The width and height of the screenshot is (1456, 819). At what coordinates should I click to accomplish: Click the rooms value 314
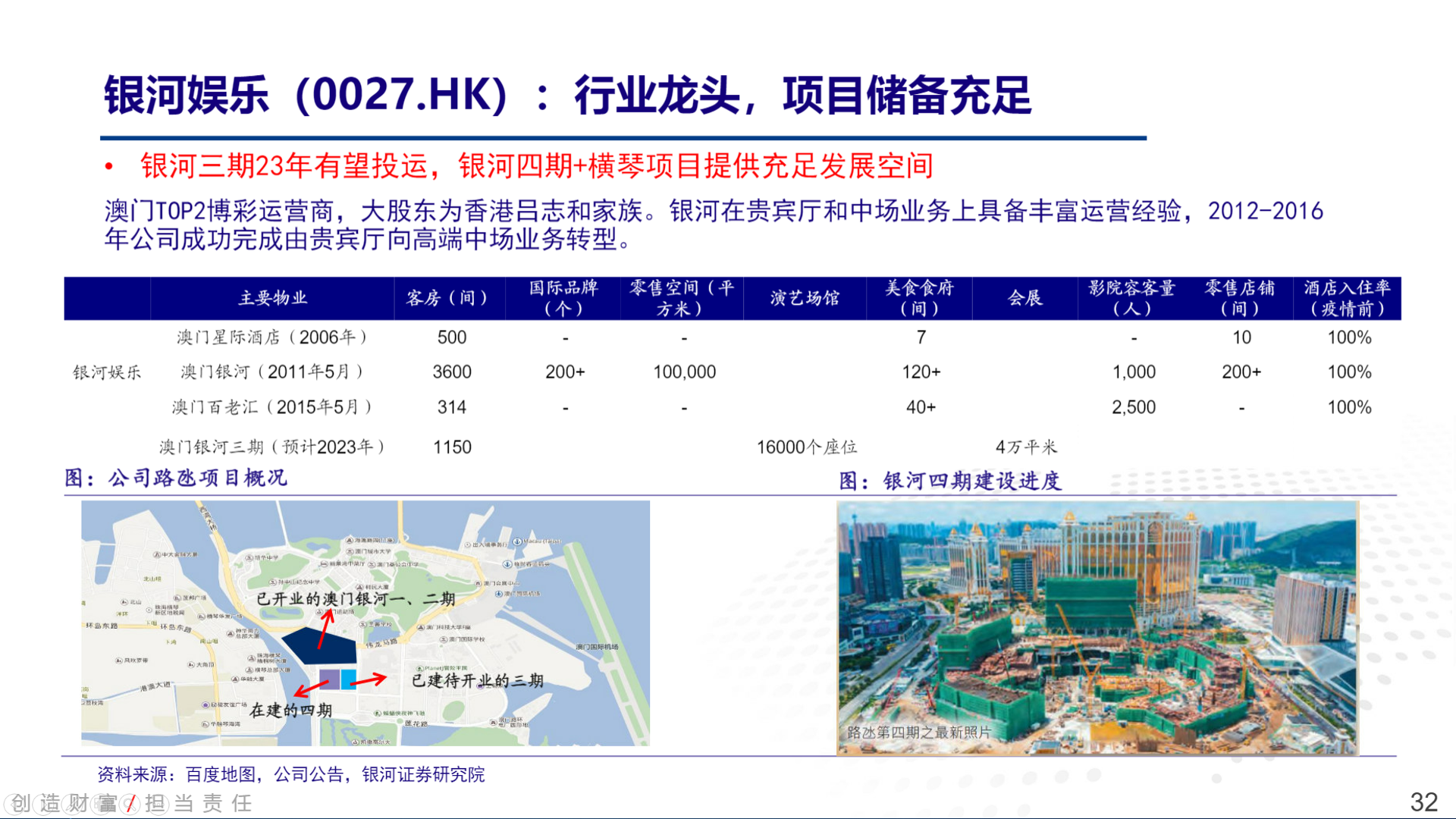pos(452,407)
